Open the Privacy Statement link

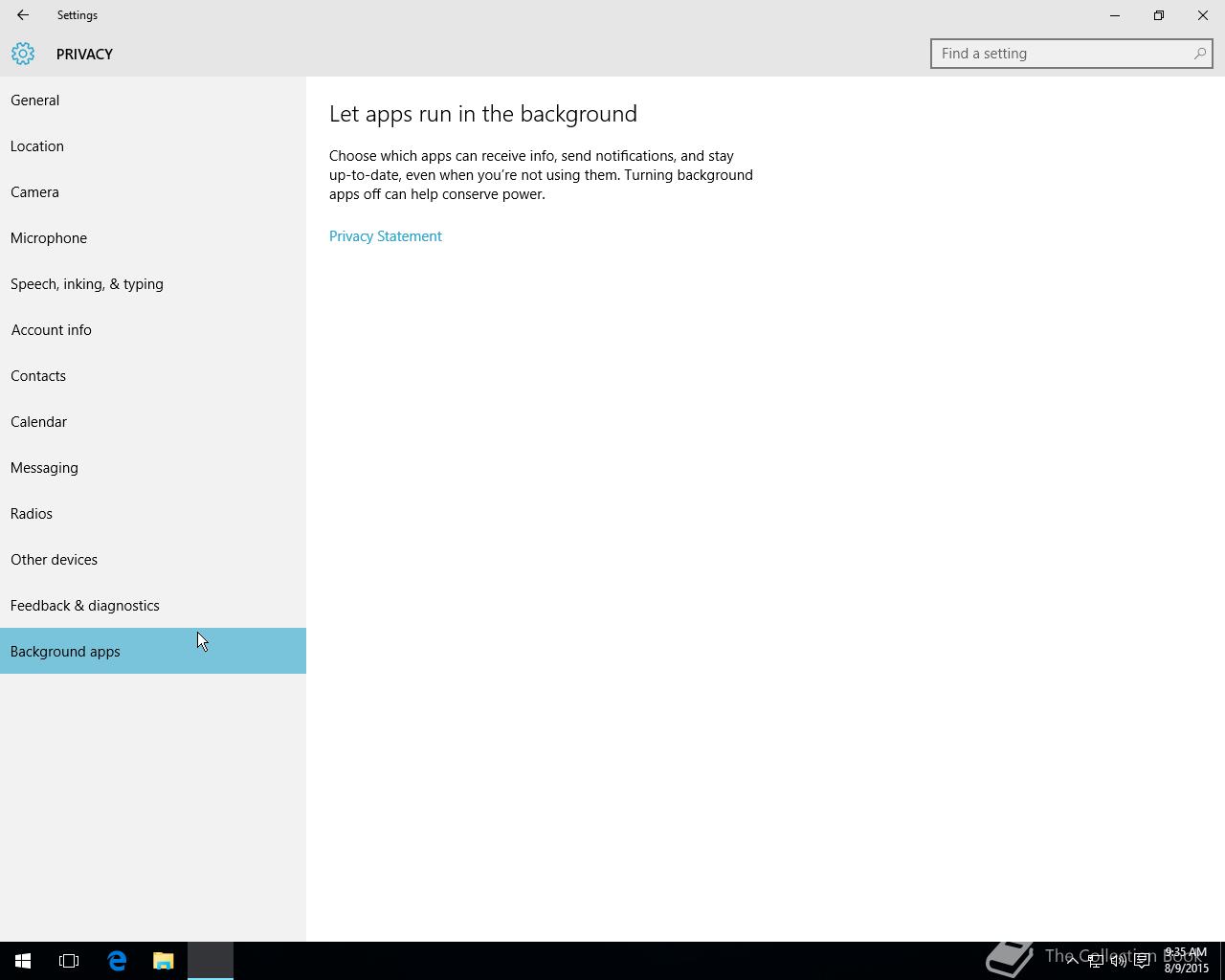pos(386,236)
